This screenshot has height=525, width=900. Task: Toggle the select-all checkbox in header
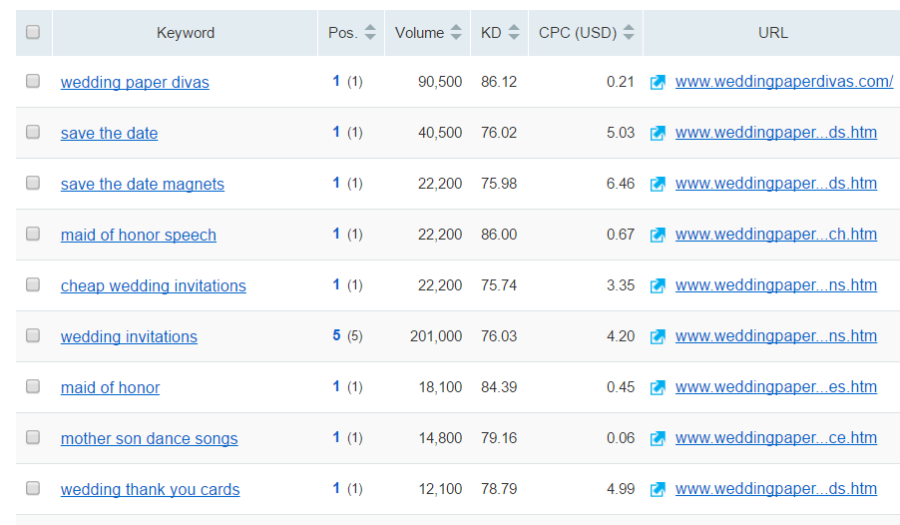point(33,32)
